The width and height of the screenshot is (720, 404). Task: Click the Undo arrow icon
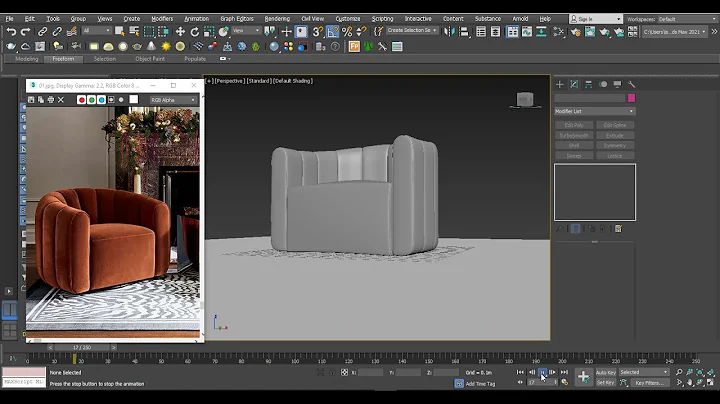point(10,31)
